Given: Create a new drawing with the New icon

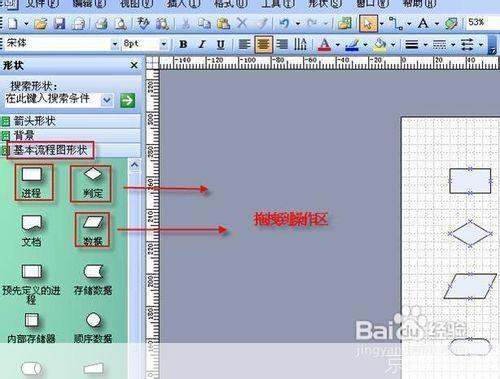Looking at the screenshot, I should click(x=13, y=23).
